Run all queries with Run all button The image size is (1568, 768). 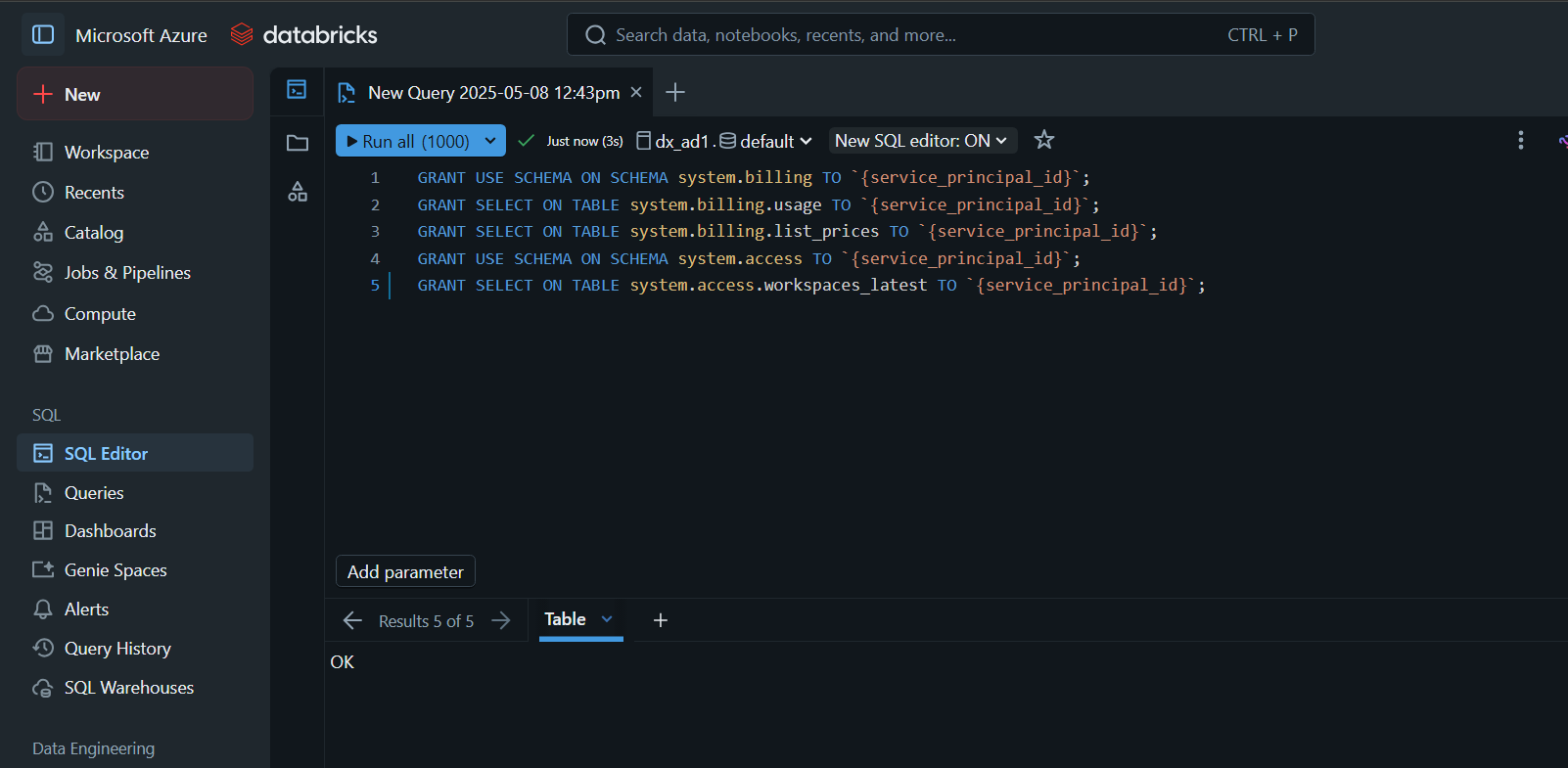pyautogui.click(x=407, y=141)
